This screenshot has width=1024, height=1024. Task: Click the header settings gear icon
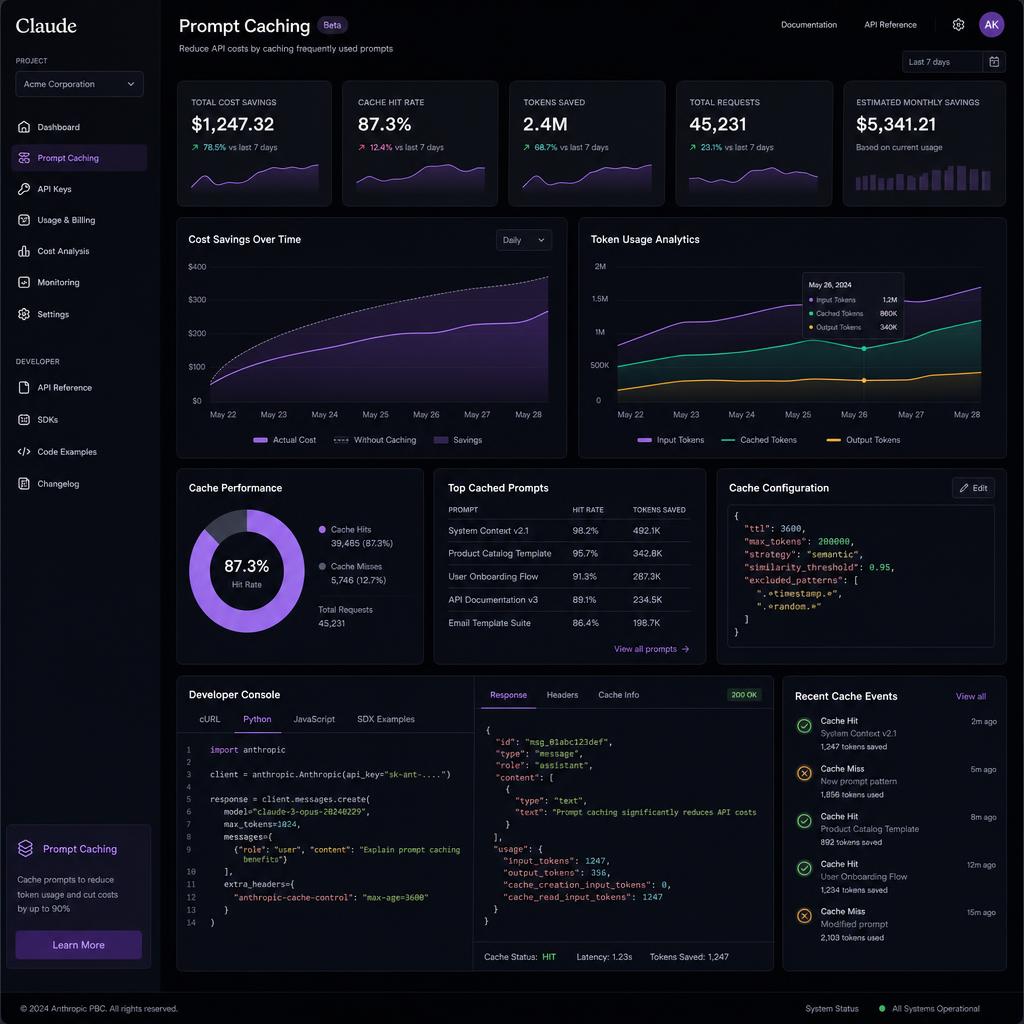tap(958, 25)
